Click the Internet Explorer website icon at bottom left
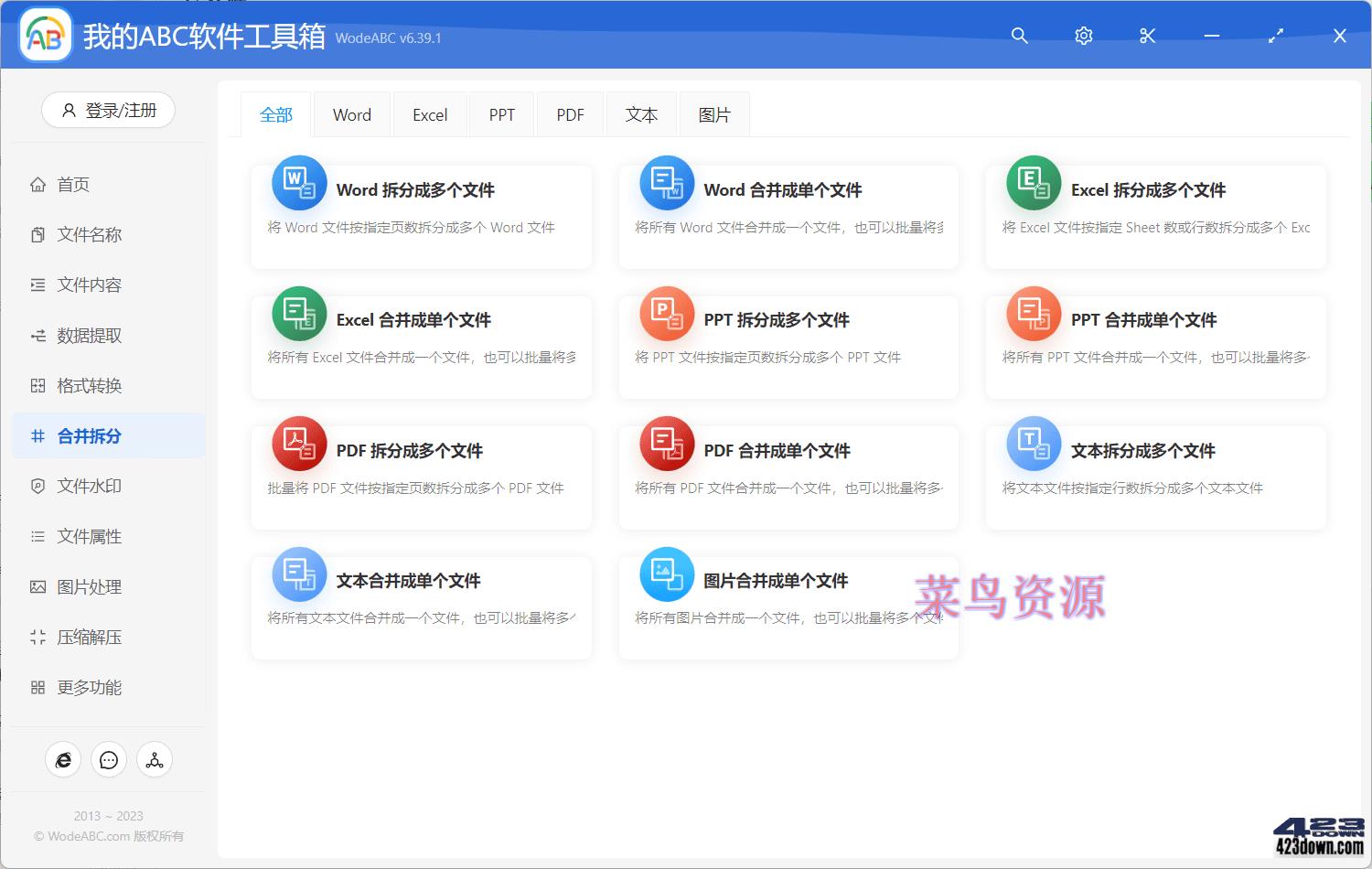 click(62, 759)
